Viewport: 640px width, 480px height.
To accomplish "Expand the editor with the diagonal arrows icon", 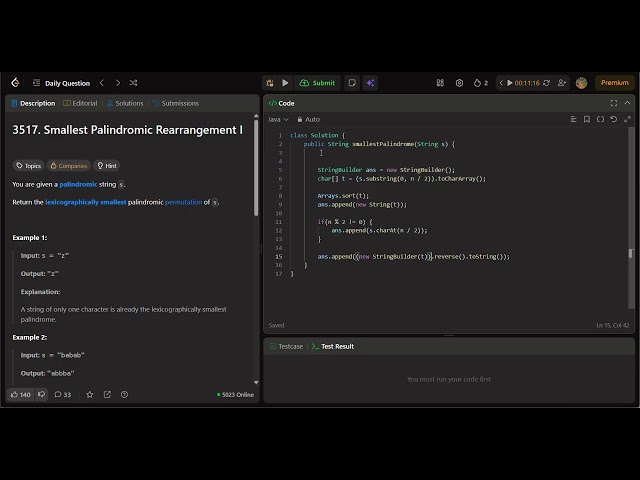I will point(627,119).
